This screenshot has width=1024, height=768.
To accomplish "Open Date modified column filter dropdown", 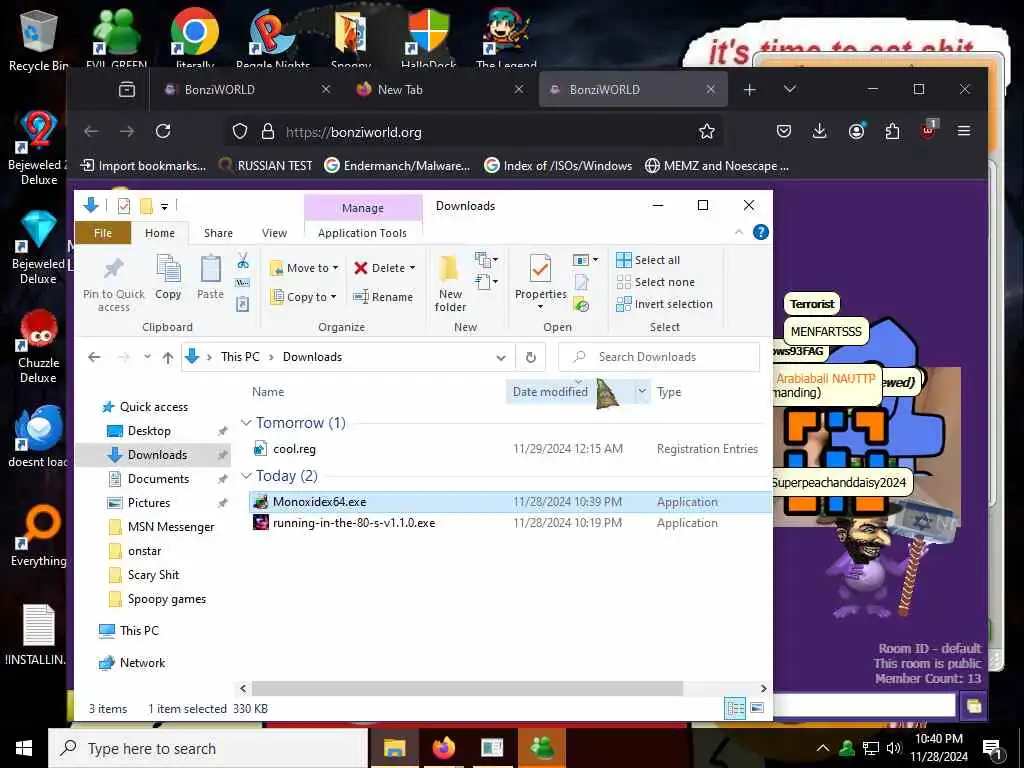I will 642,392.
